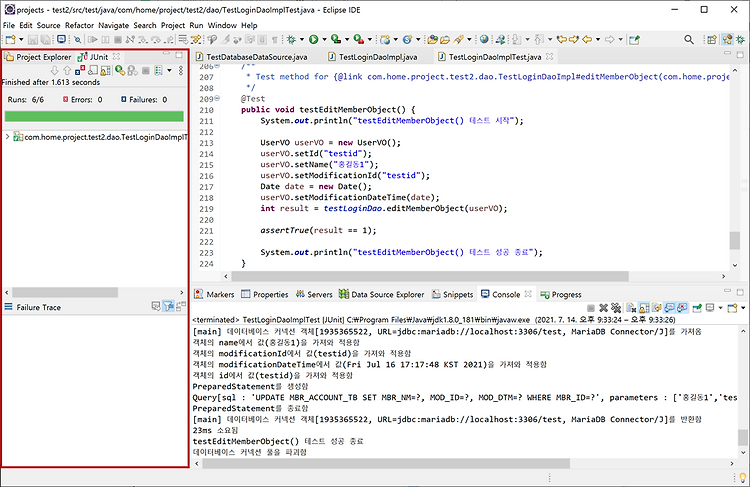
Task: Toggle Word Wrap in Console toolbar
Action: click(657, 308)
